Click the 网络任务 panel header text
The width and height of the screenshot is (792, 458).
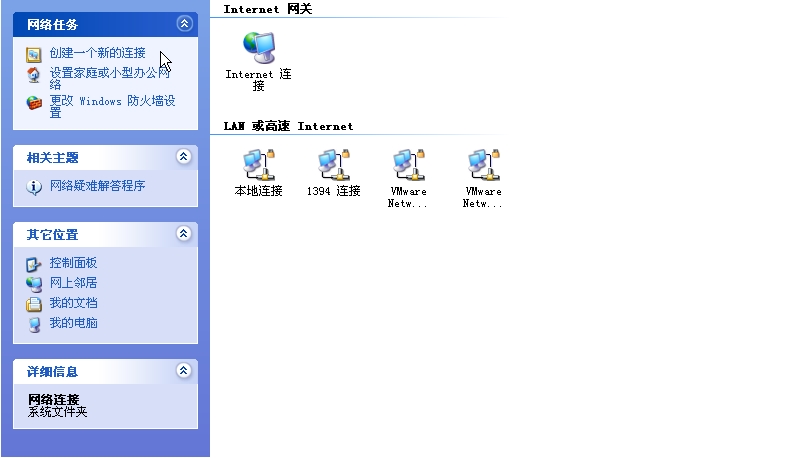[x=53, y=25]
